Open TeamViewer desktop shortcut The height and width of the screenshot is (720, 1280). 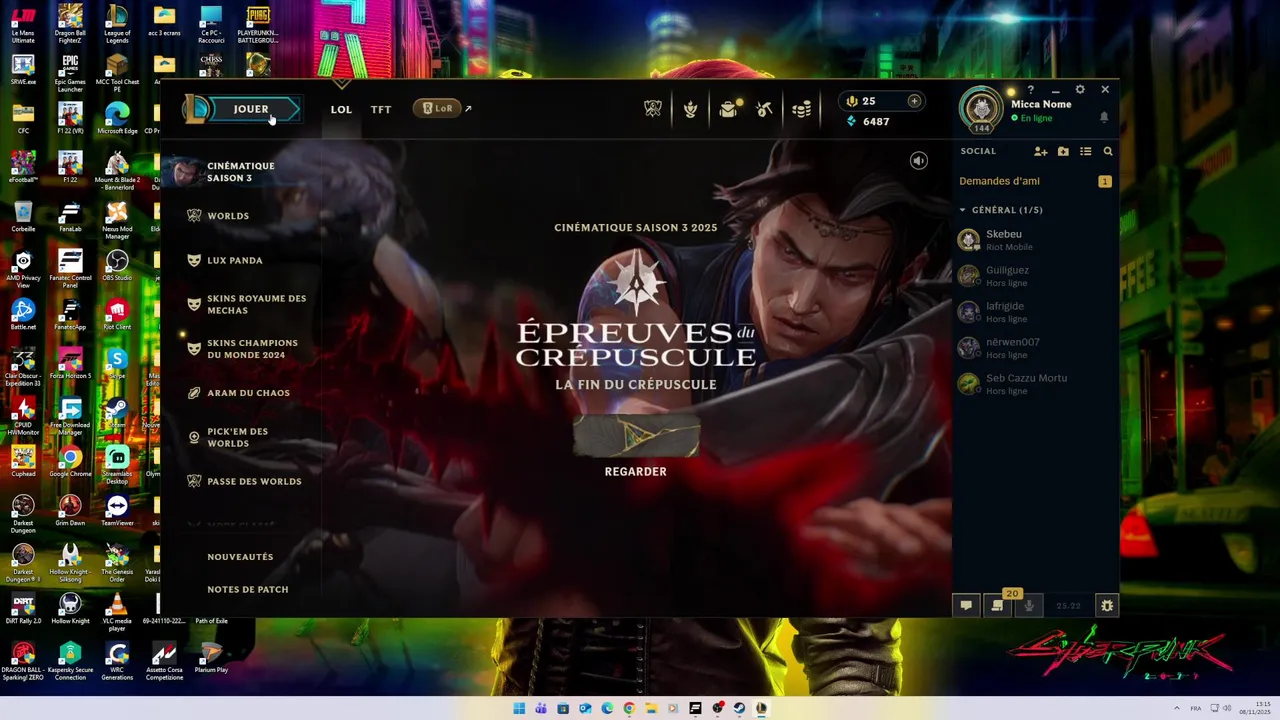[117, 511]
